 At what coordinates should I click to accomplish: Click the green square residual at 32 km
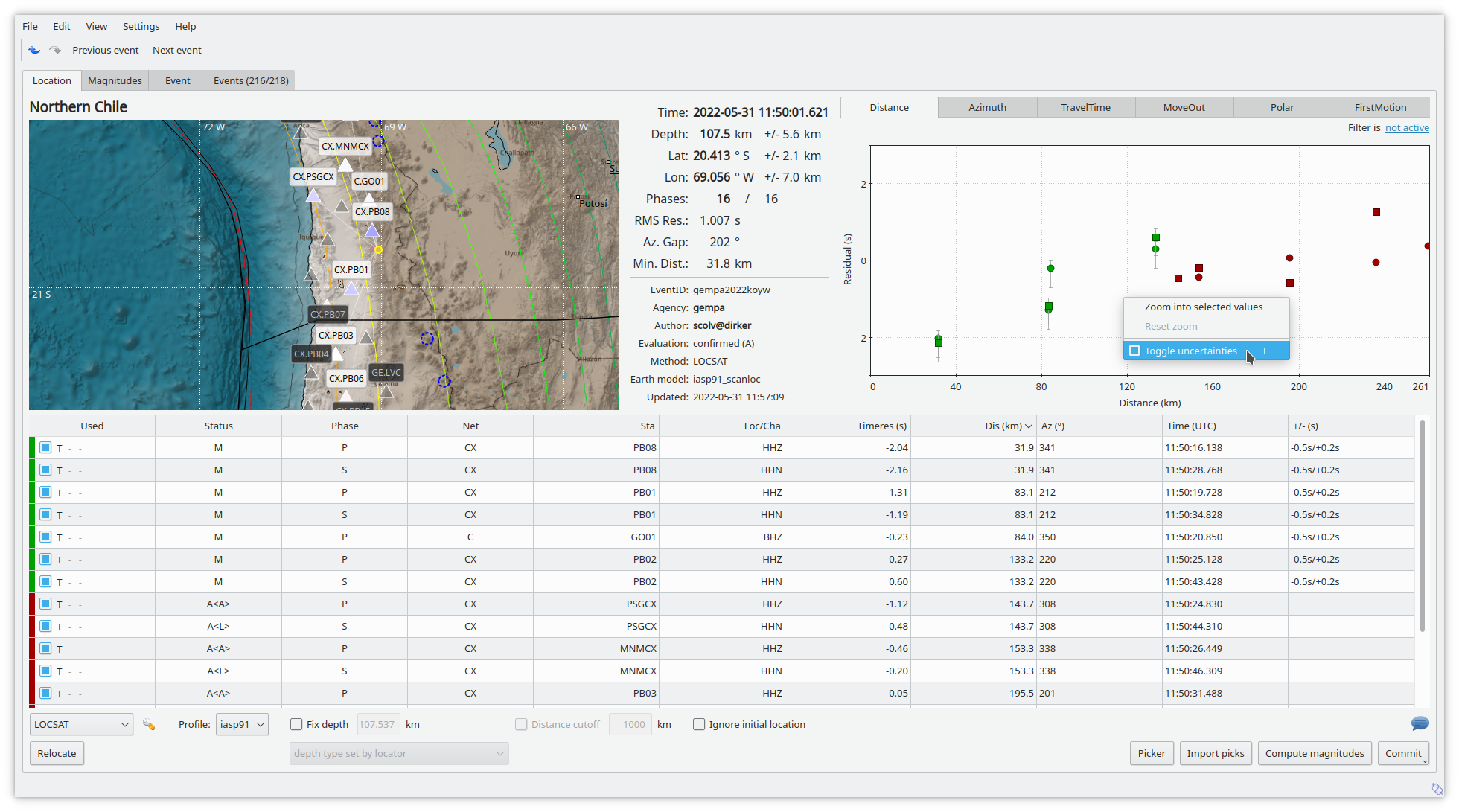click(x=939, y=342)
